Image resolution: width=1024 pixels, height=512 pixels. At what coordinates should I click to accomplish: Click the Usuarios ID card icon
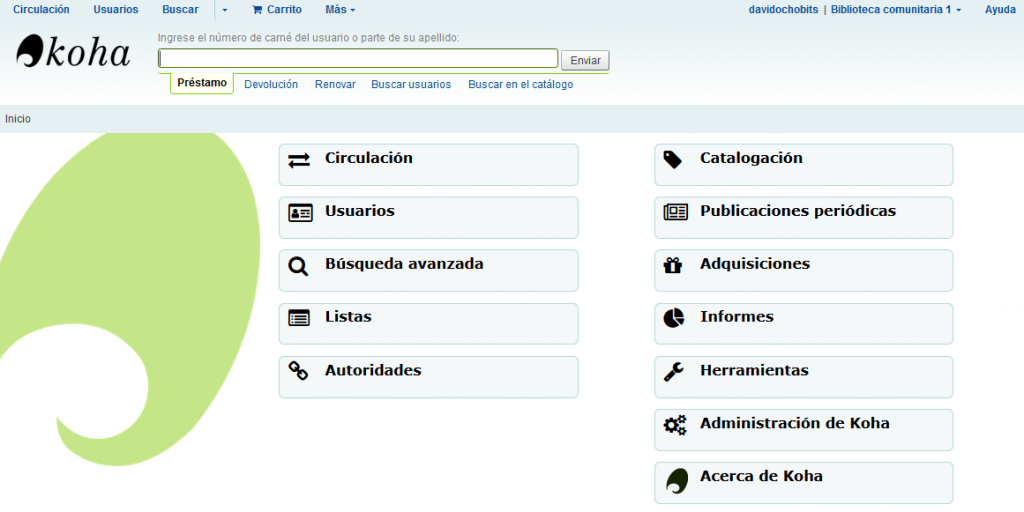(x=300, y=213)
